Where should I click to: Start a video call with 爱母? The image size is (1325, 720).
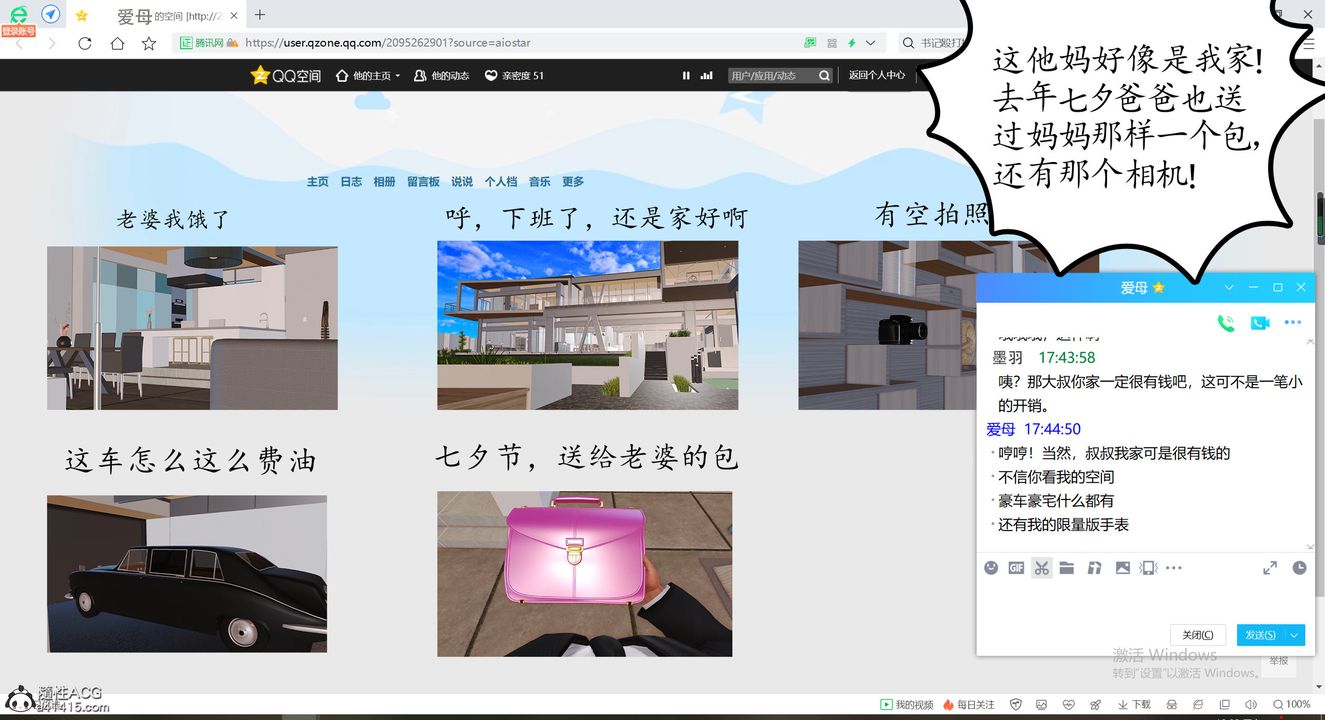pos(1259,322)
